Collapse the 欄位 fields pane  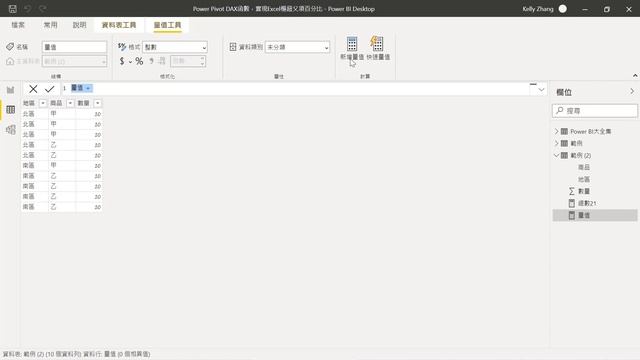pyautogui.click(x=632, y=91)
